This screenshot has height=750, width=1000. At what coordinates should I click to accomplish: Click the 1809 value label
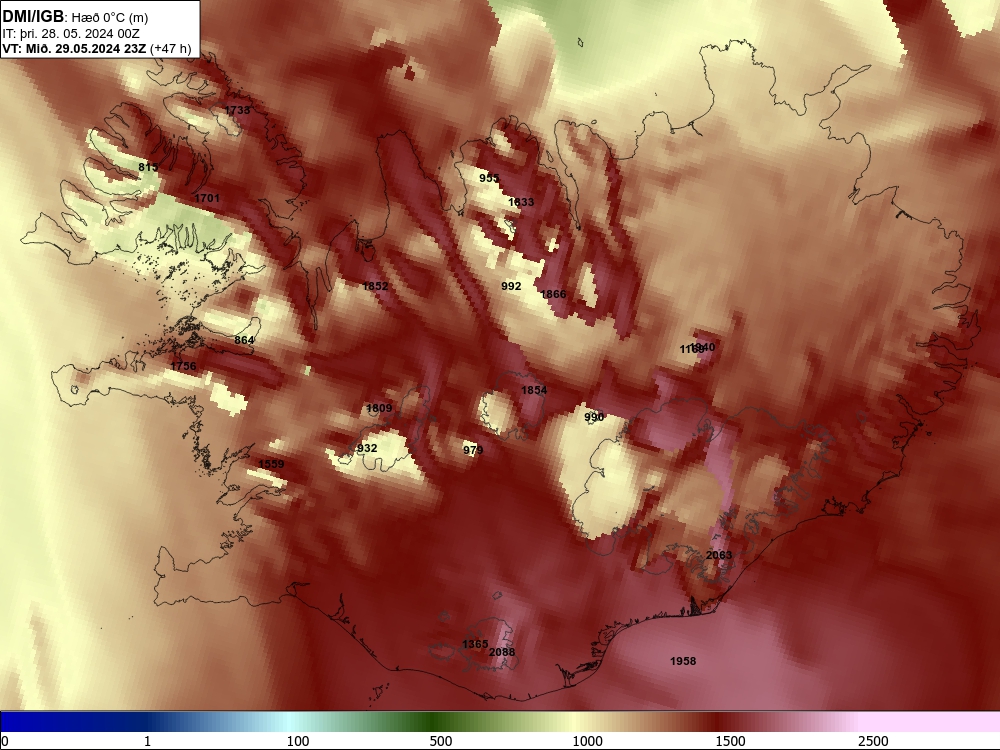[x=379, y=408]
